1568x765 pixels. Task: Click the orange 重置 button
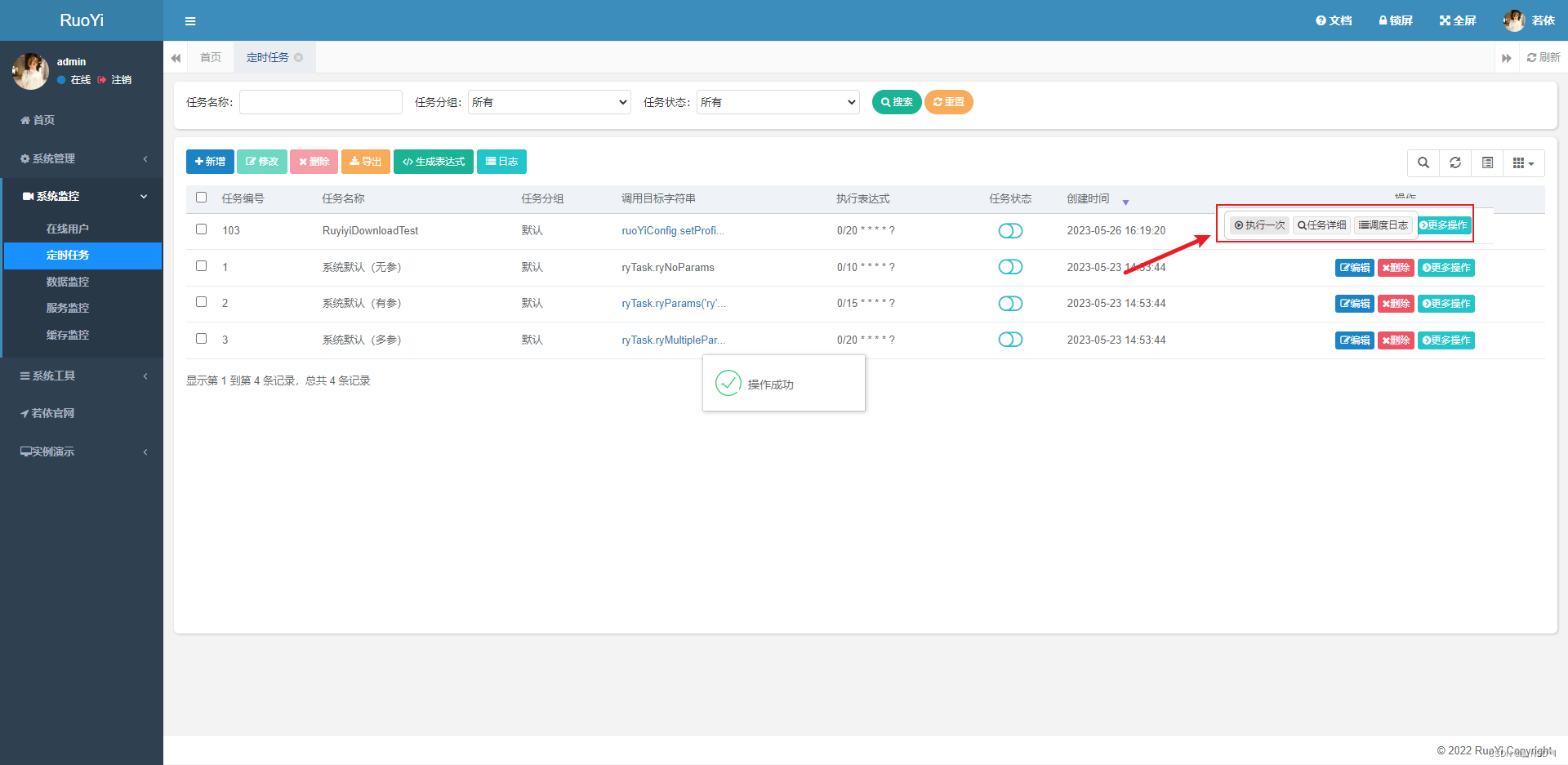[949, 102]
